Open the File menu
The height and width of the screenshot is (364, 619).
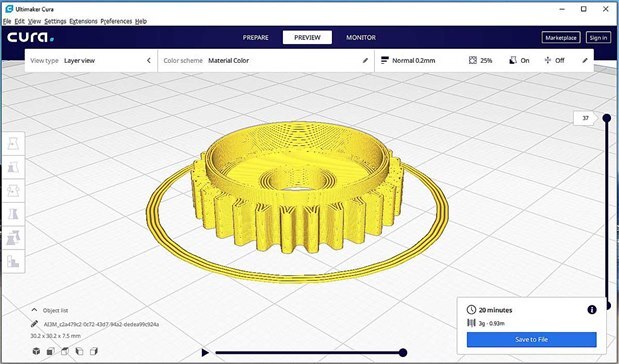(x=7, y=21)
